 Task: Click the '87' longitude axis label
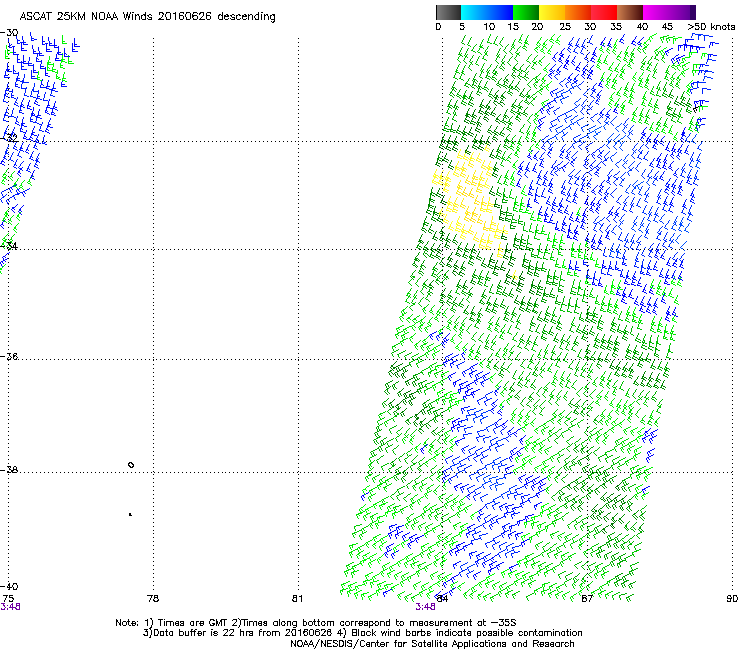click(x=587, y=598)
